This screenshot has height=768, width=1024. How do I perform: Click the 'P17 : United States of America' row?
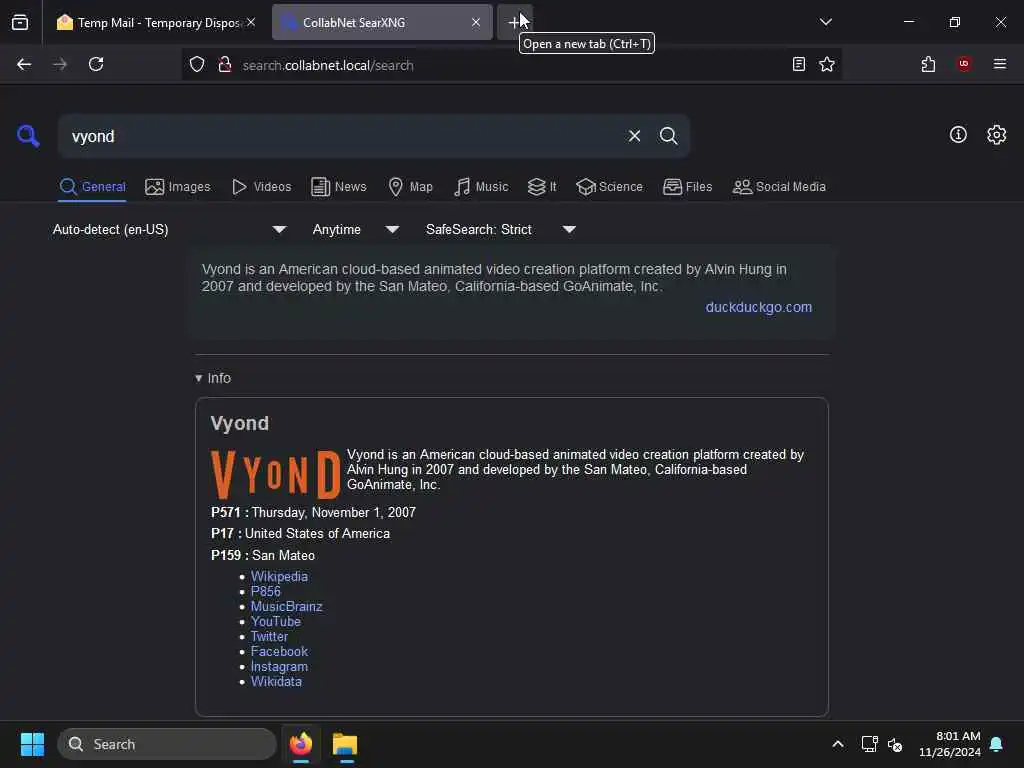point(300,534)
